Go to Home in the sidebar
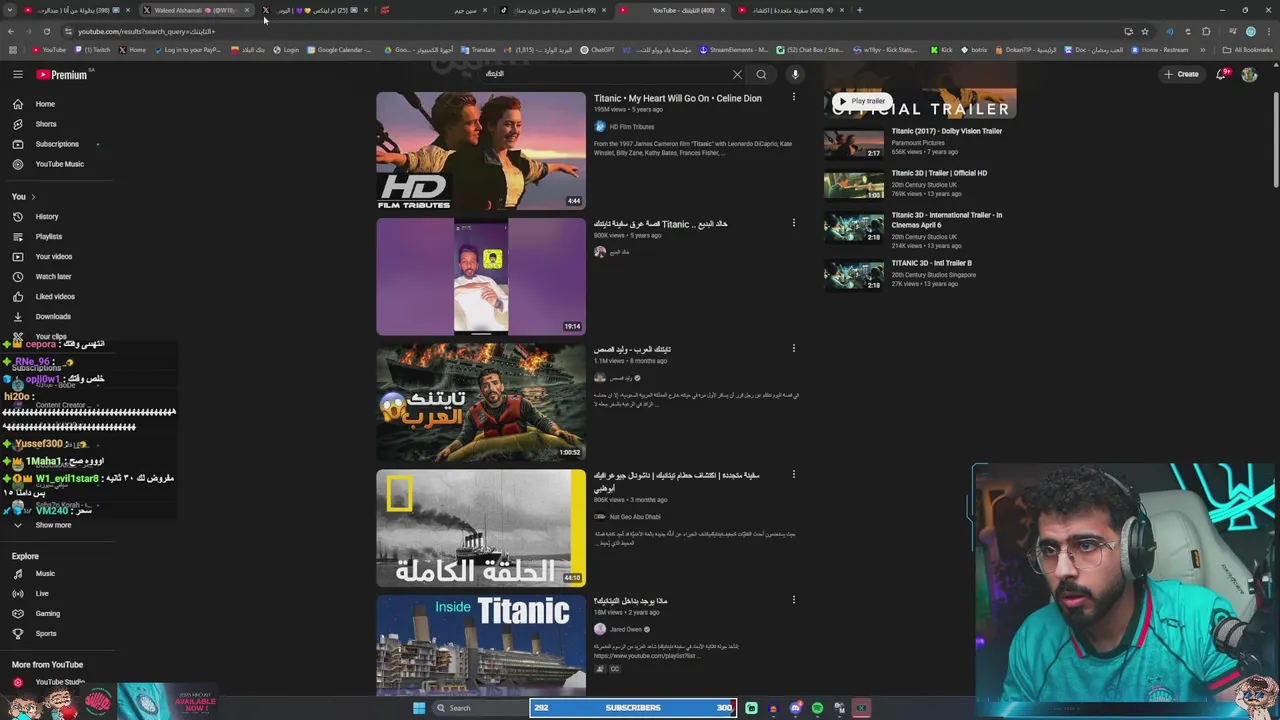The height and width of the screenshot is (720, 1280). 45,104
